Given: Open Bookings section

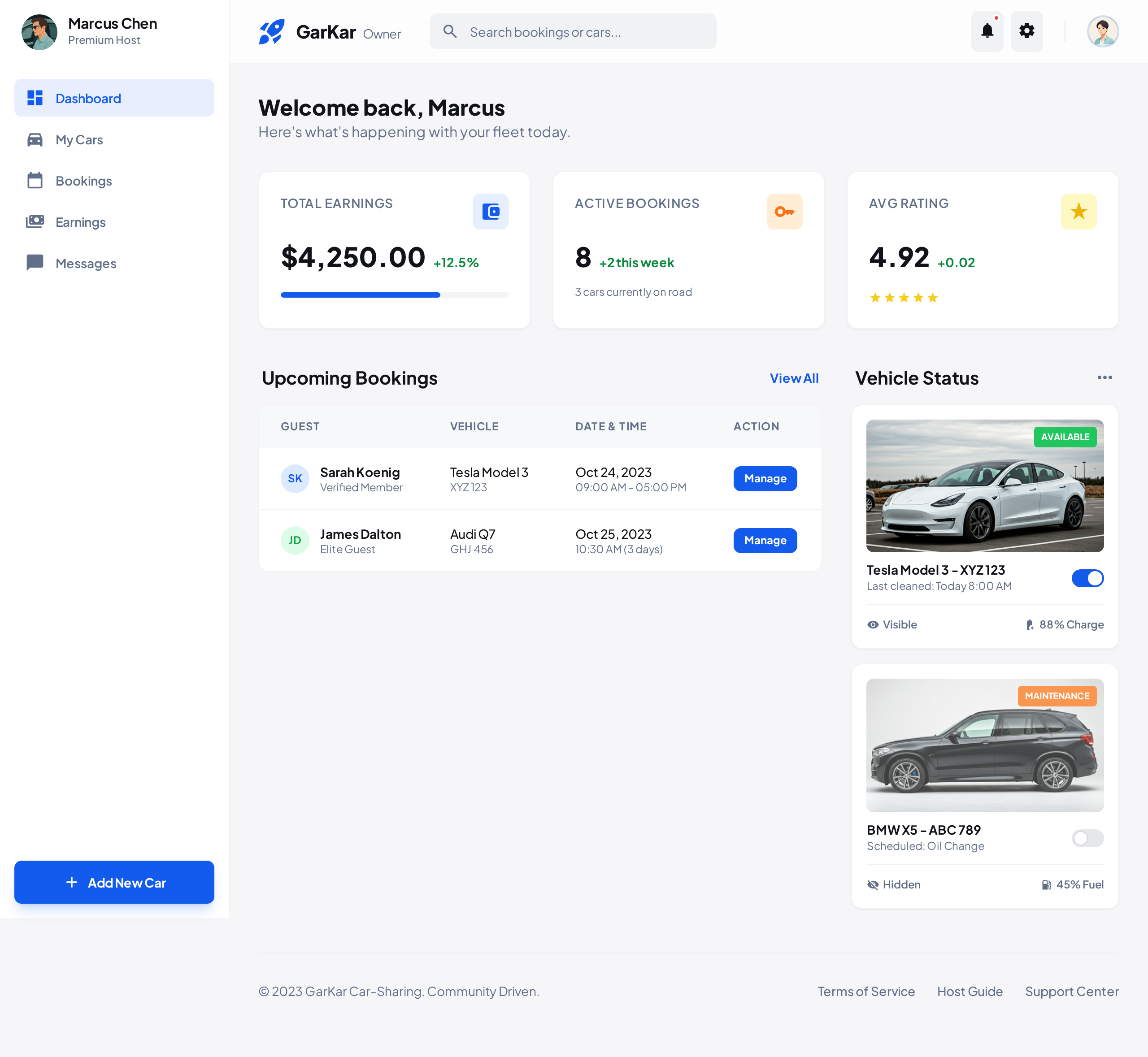Looking at the screenshot, I should click(x=114, y=181).
